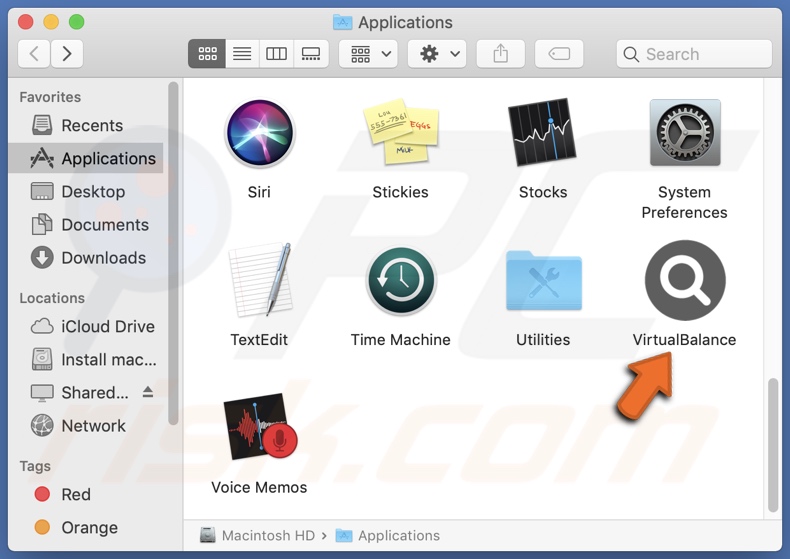Open the Action gear dropdown menu

pyautogui.click(x=437, y=53)
